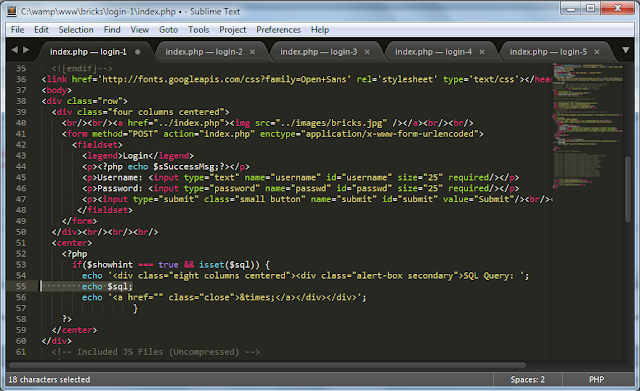Open the Tools menu
This screenshot has height=391, width=640.
198,30
